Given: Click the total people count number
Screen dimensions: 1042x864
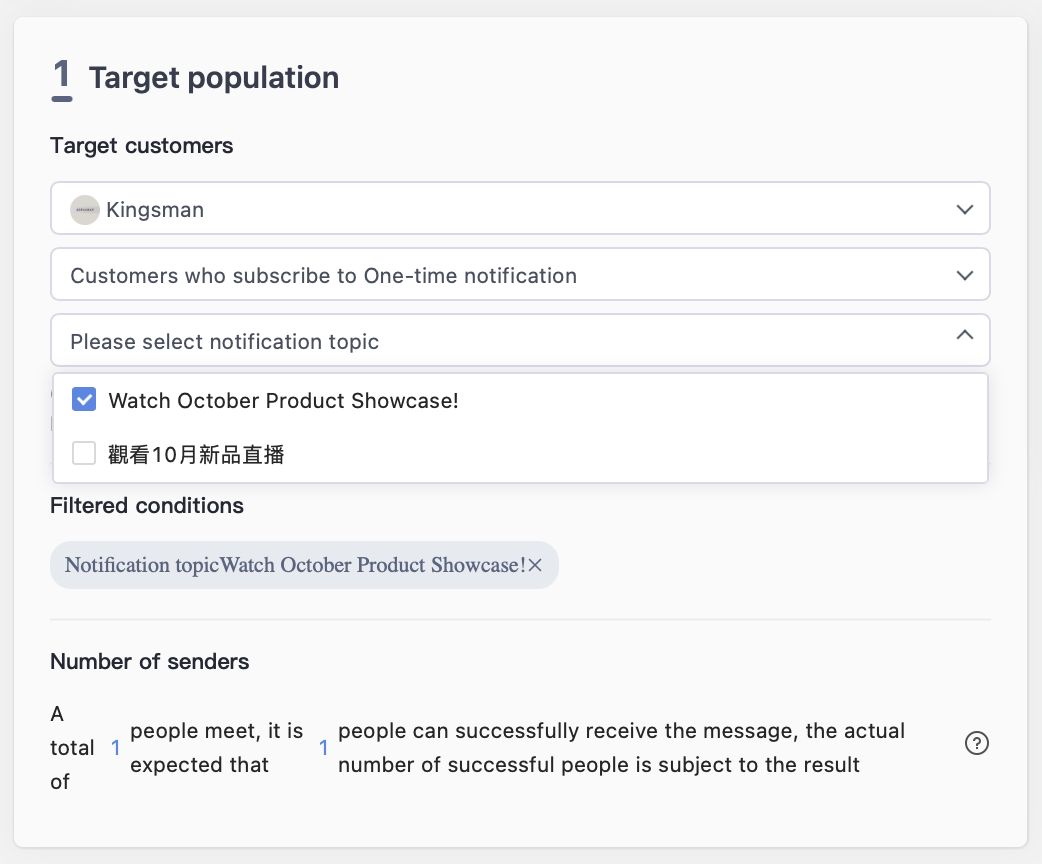Looking at the screenshot, I should 116,748.
